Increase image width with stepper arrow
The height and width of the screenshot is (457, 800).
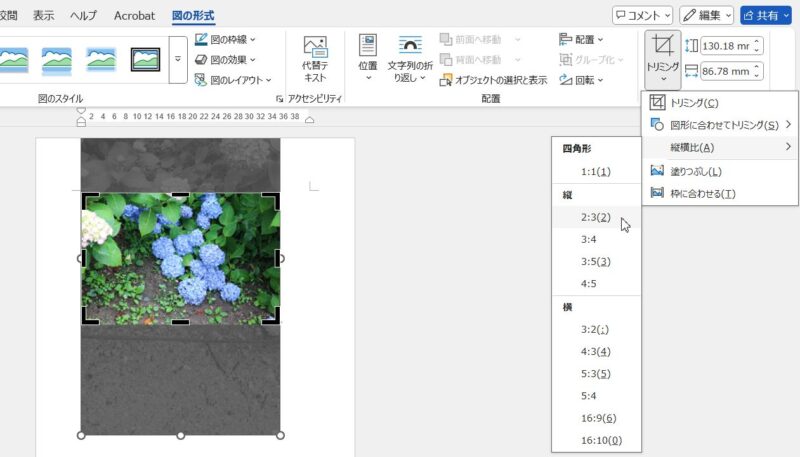(x=757, y=67)
